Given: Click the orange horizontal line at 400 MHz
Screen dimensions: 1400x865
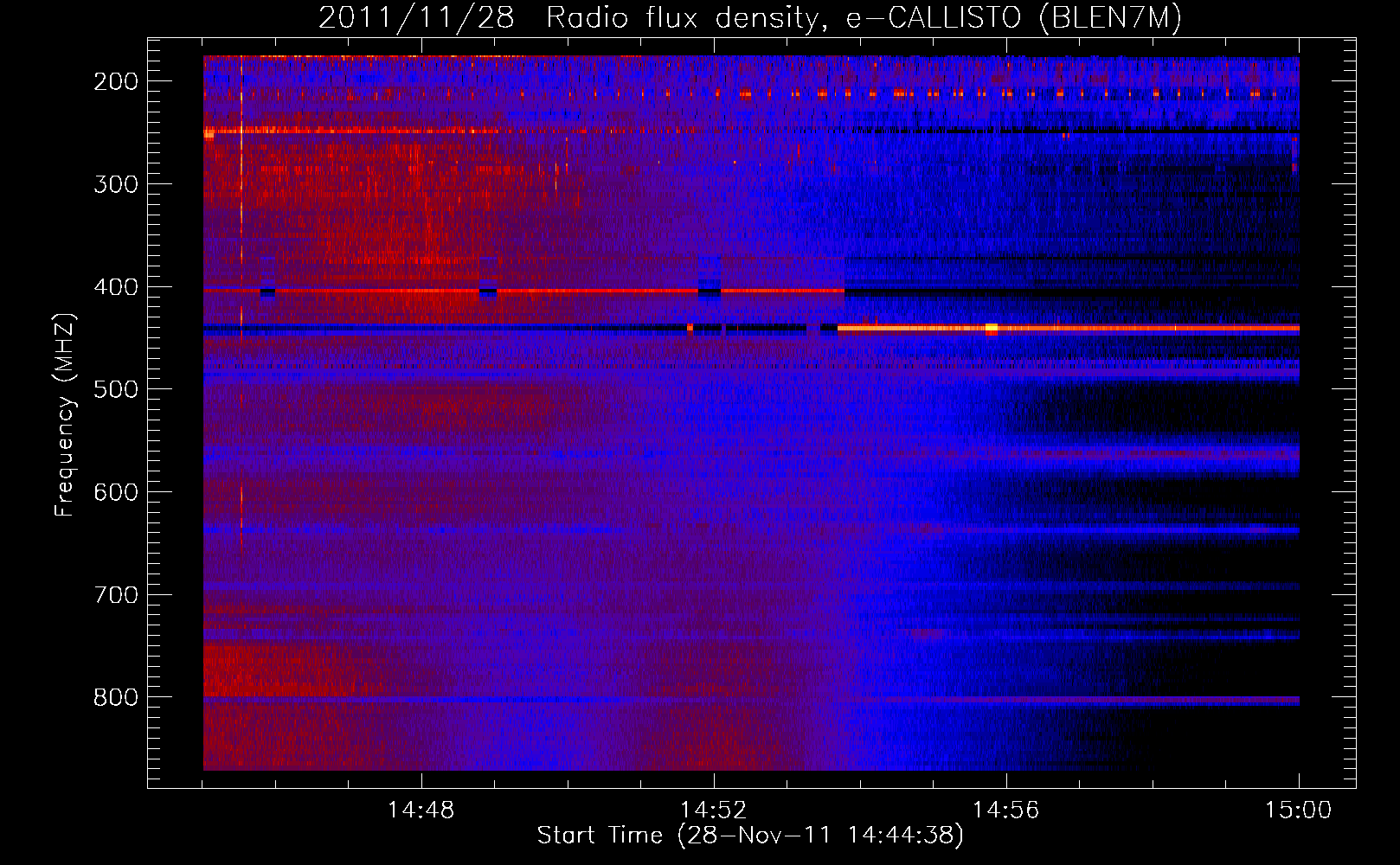Looking at the screenshot, I should pyautogui.click(x=524, y=291).
